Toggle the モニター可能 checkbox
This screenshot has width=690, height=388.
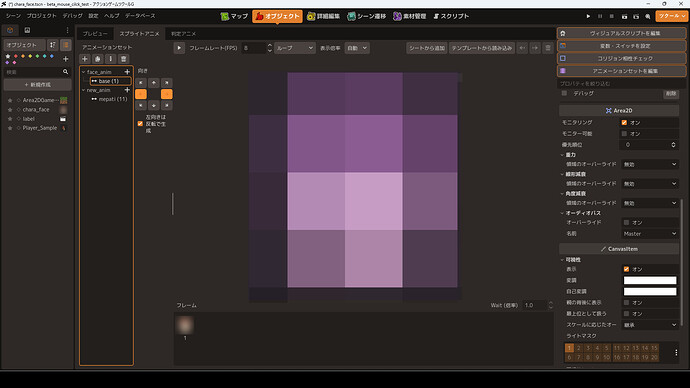624,133
